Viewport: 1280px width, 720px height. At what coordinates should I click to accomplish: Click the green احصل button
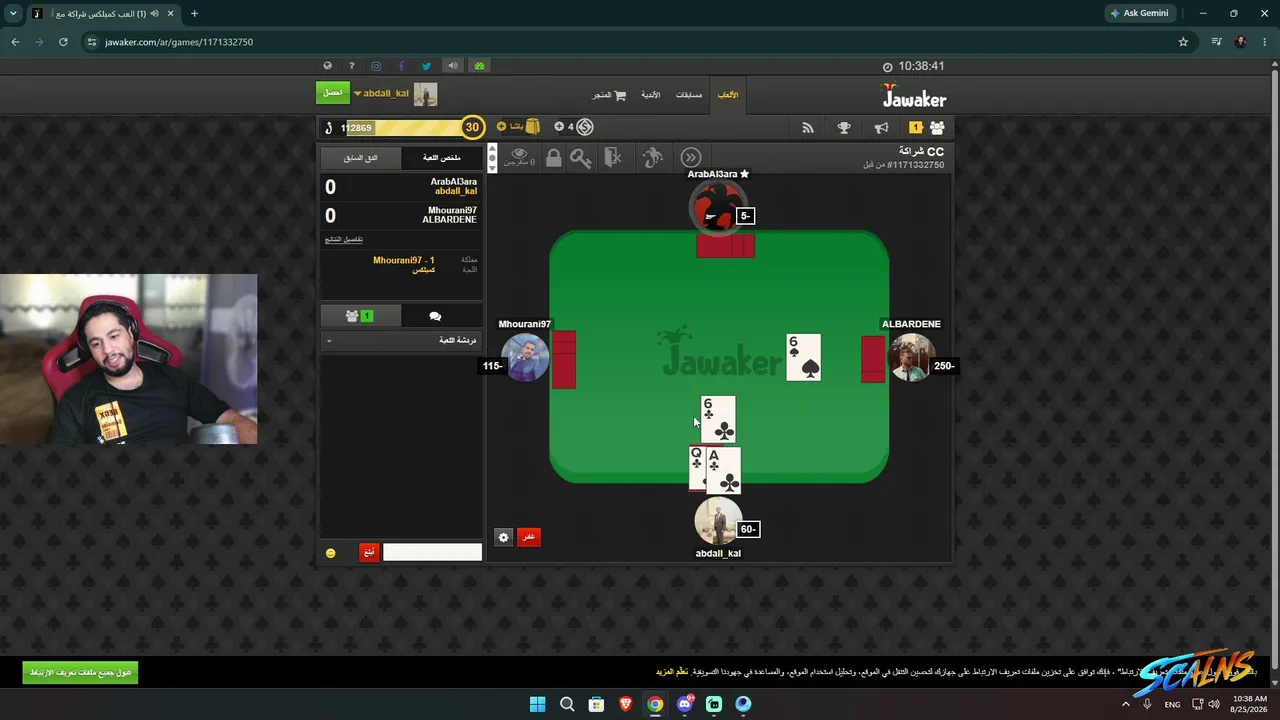coord(333,93)
